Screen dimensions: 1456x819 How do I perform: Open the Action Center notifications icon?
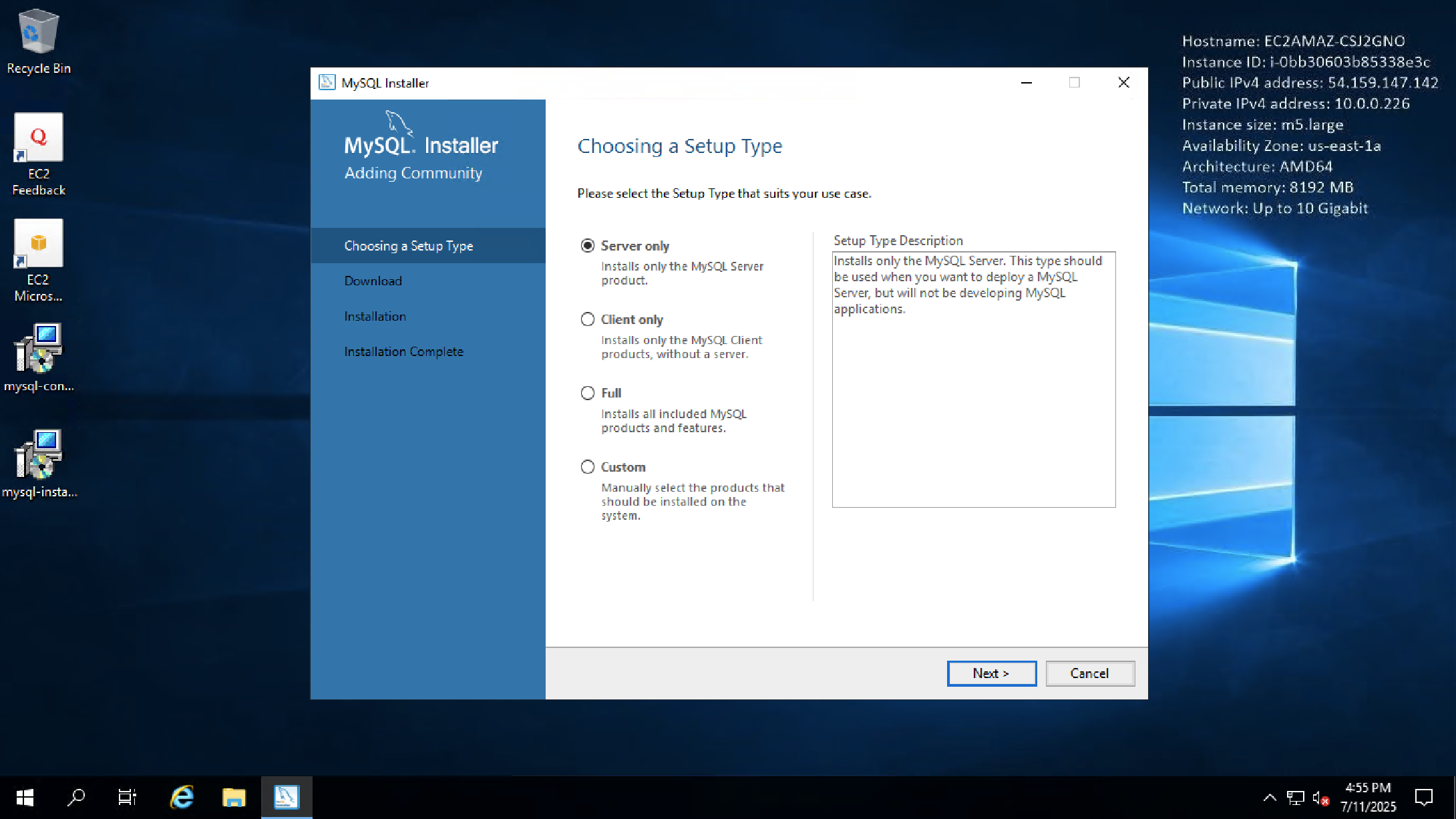(x=1423, y=797)
